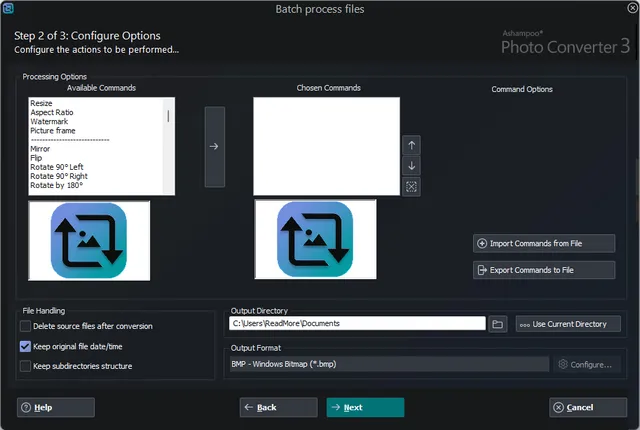This screenshot has width=640, height=430.
Task: Remove the chosen command with the X icon
Action: click(412, 187)
